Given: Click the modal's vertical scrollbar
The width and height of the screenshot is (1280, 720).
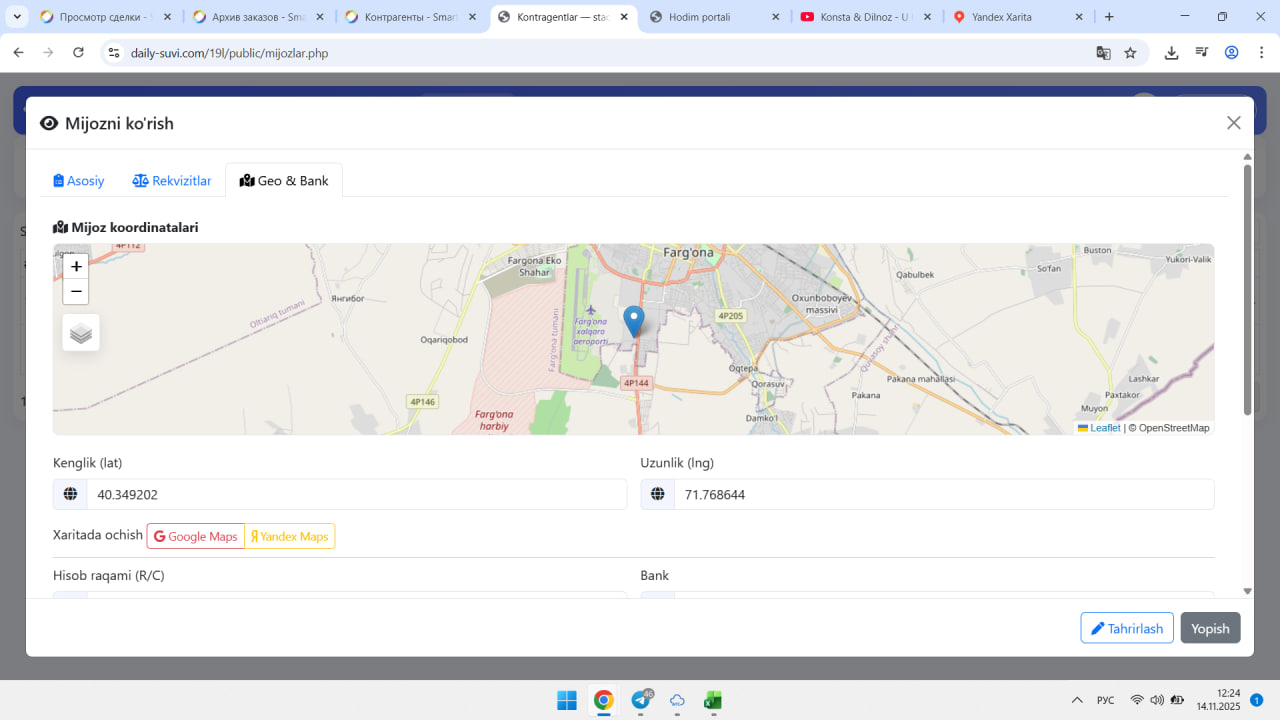Looking at the screenshot, I should click(1247, 290).
